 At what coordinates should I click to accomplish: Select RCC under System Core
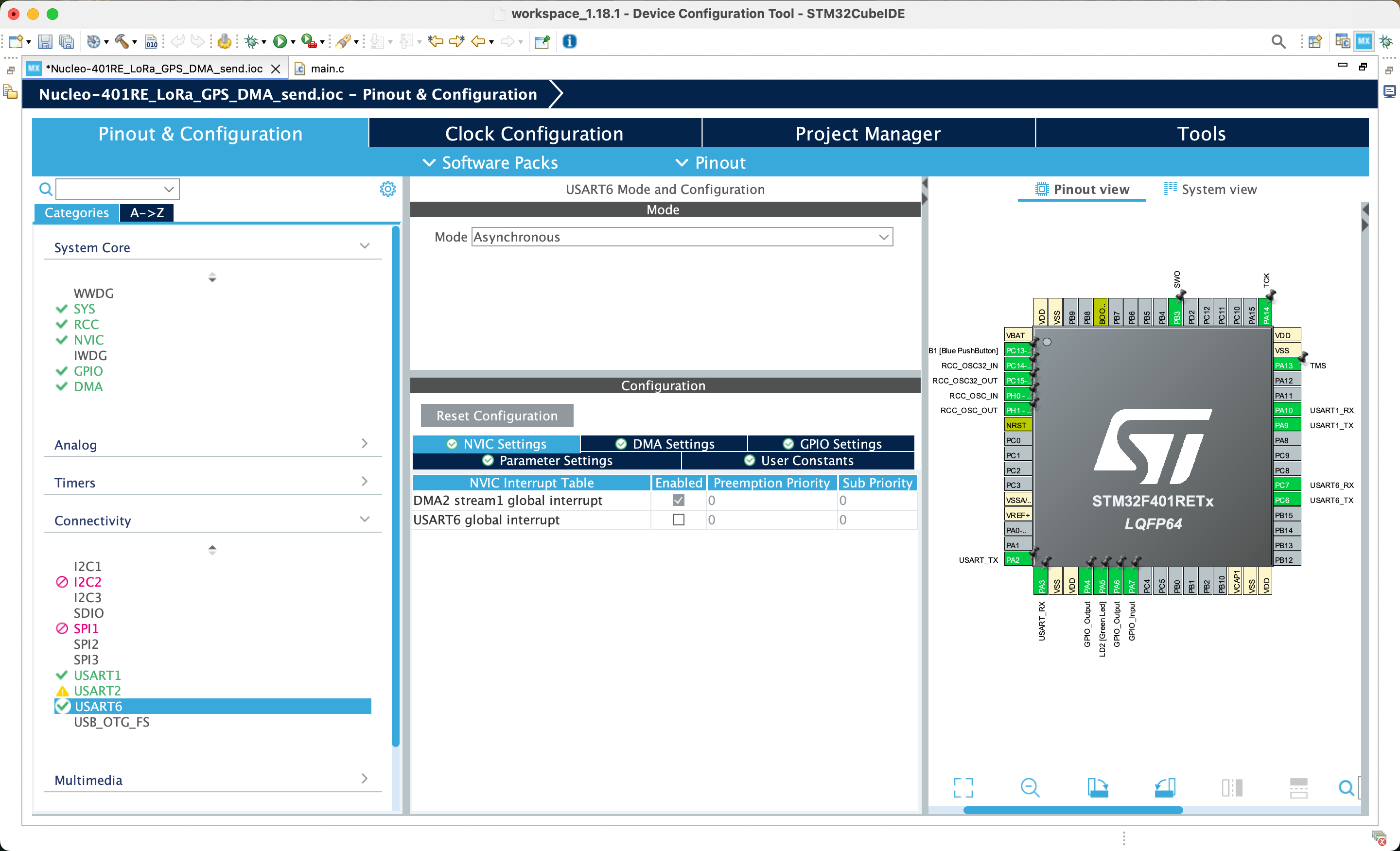click(86, 324)
